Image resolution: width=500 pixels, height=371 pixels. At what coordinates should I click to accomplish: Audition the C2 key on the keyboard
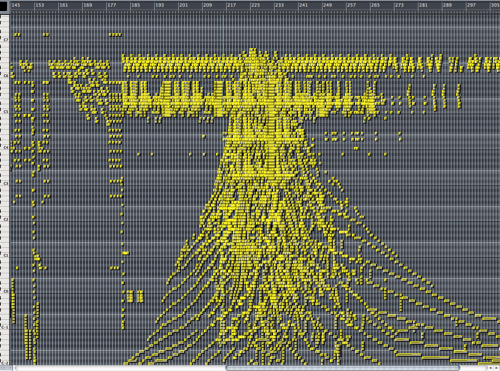pyautogui.click(x=5, y=220)
